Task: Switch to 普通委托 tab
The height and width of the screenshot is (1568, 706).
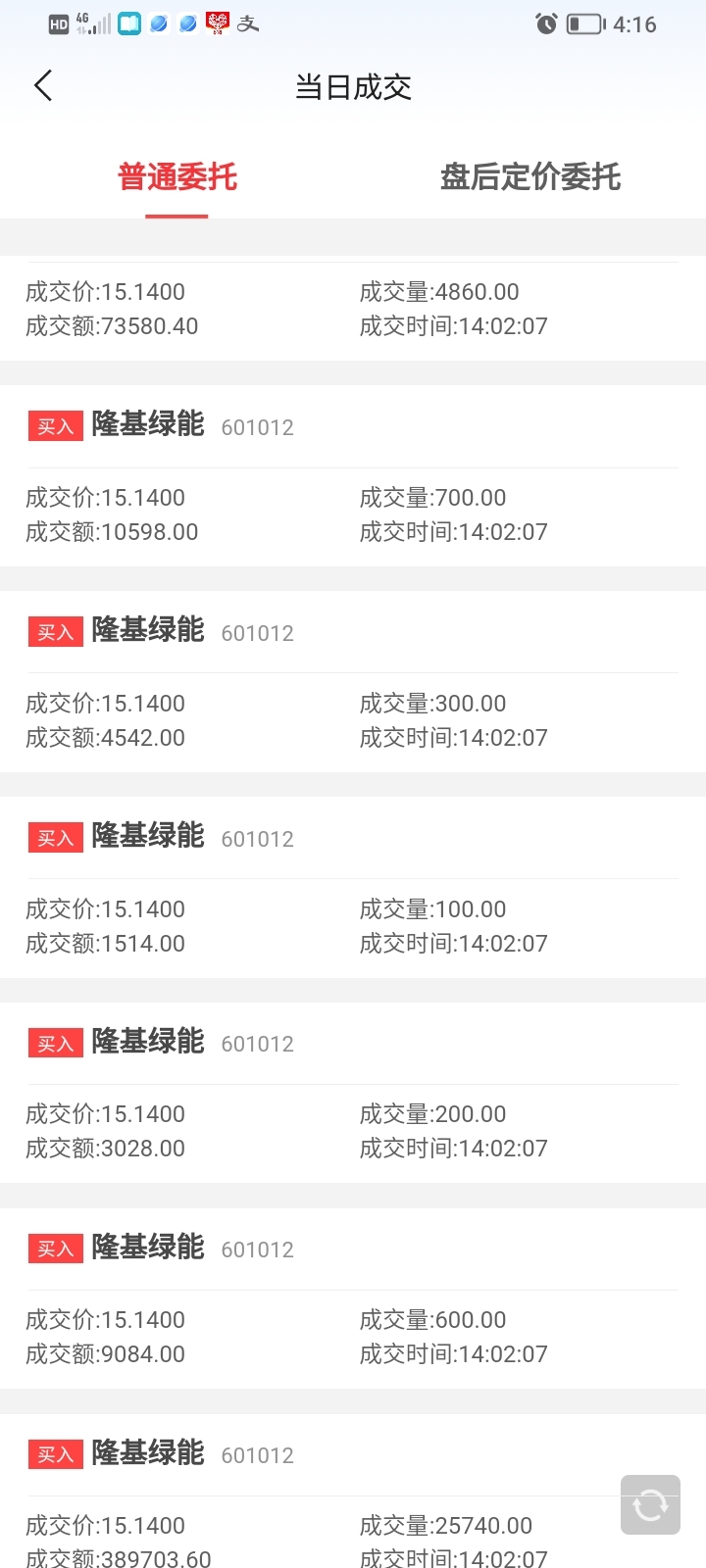Action: click(x=177, y=177)
